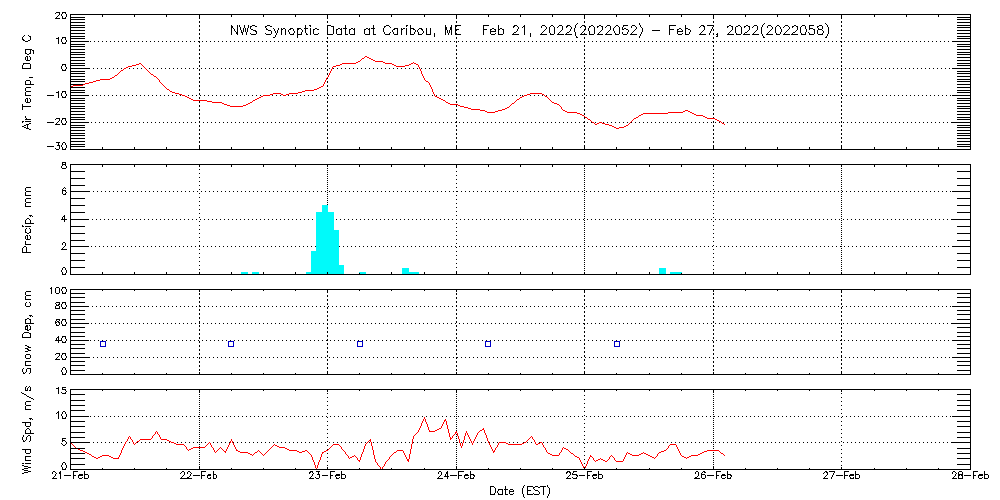This screenshot has width=1000, height=500.
Task: Click the '22-Feb' date tick label
Action: (200, 476)
